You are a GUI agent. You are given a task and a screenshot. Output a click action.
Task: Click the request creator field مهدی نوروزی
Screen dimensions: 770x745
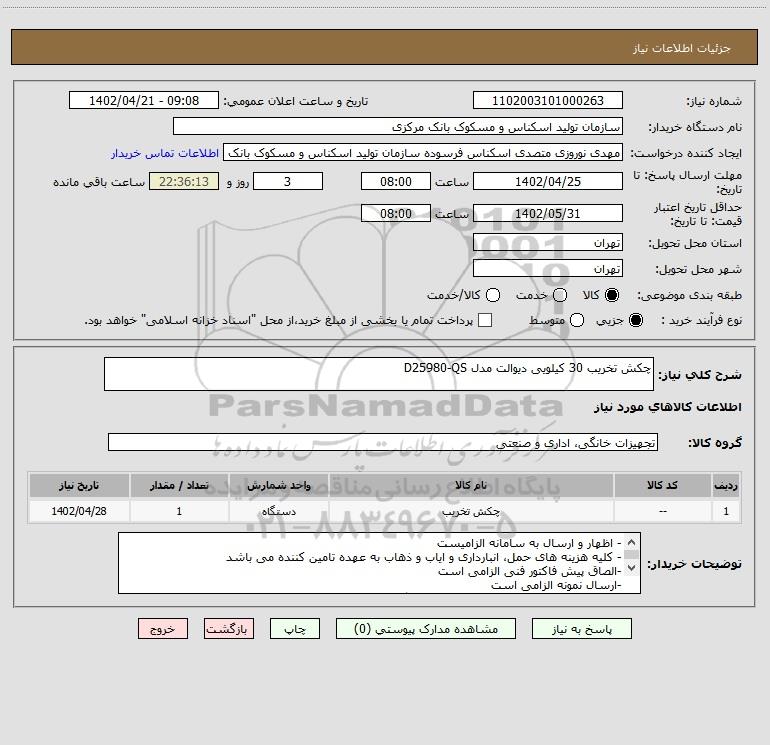coord(423,153)
